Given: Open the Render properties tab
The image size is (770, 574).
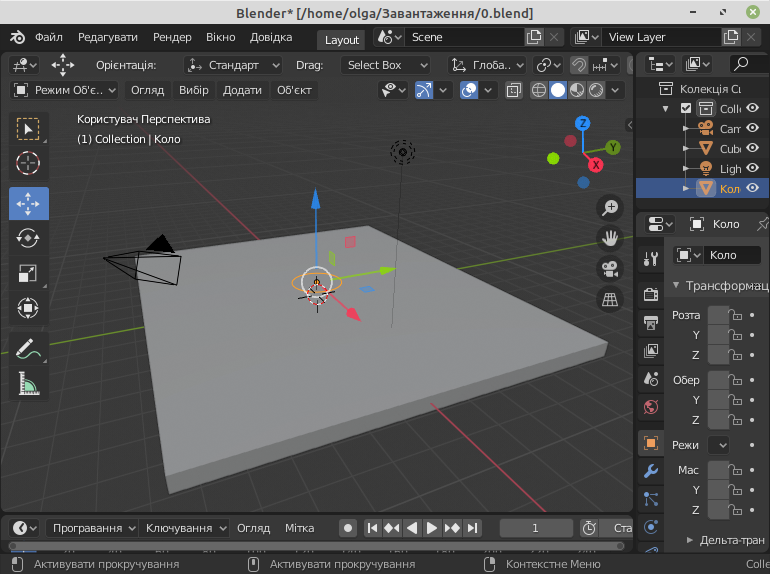Looking at the screenshot, I should pos(651,294).
